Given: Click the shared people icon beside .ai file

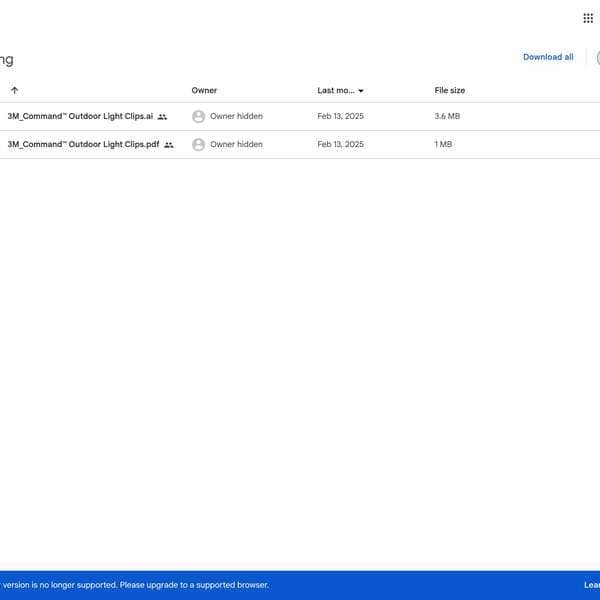Looking at the screenshot, I should (162, 117).
